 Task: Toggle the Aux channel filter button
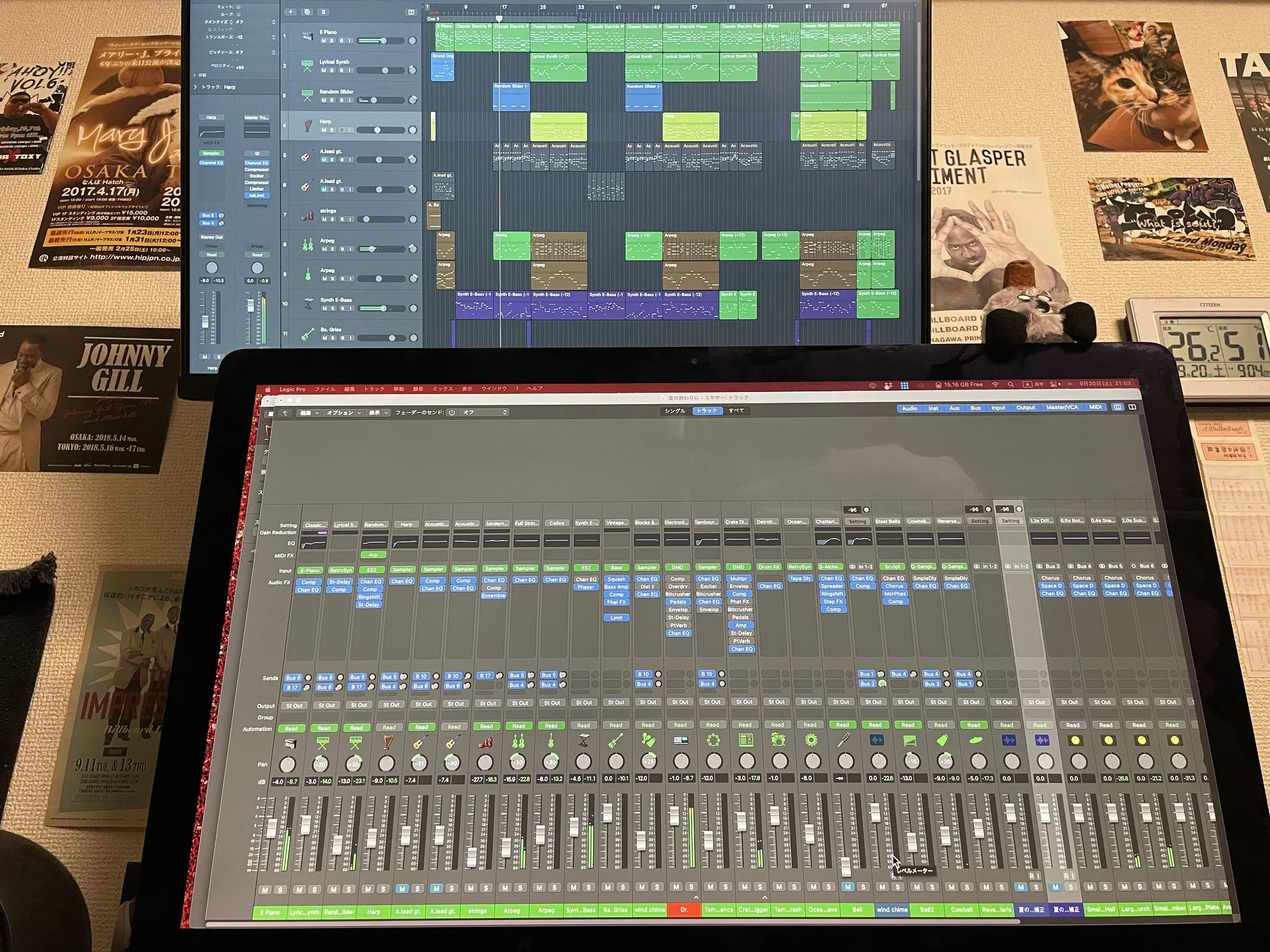(954, 408)
